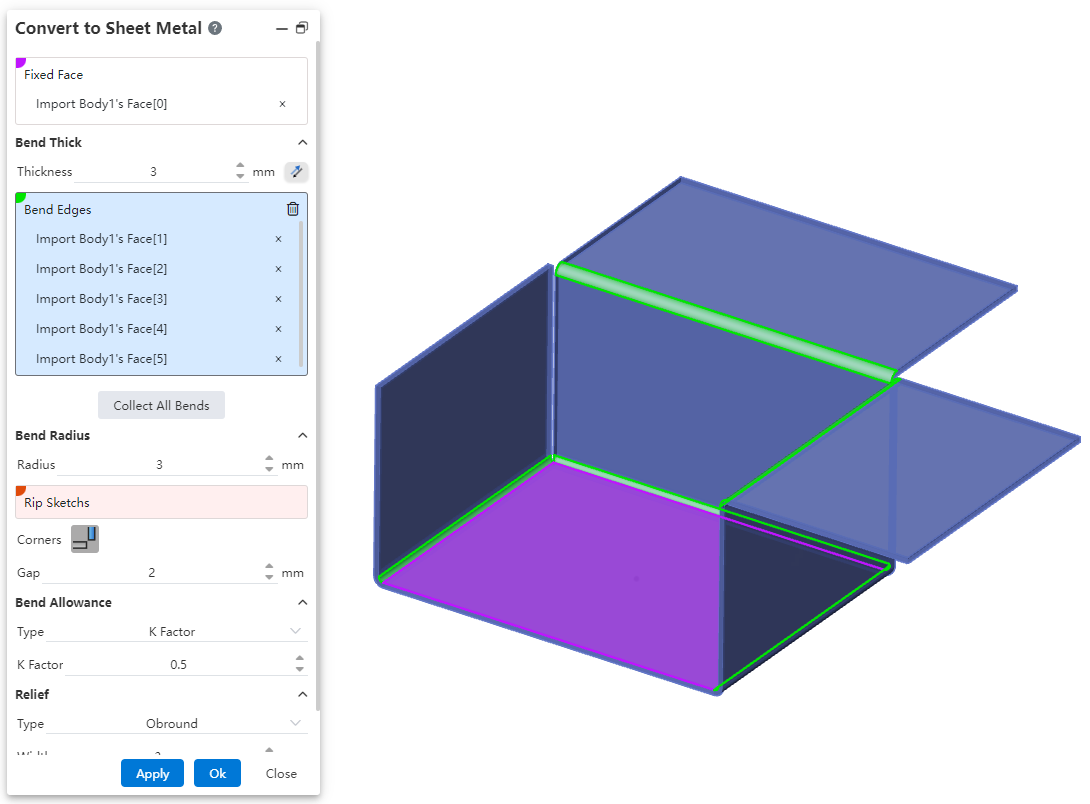Collapse the Bend Thick section
The width and height of the screenshot is (1090, 804).
(x=302, y=143)
